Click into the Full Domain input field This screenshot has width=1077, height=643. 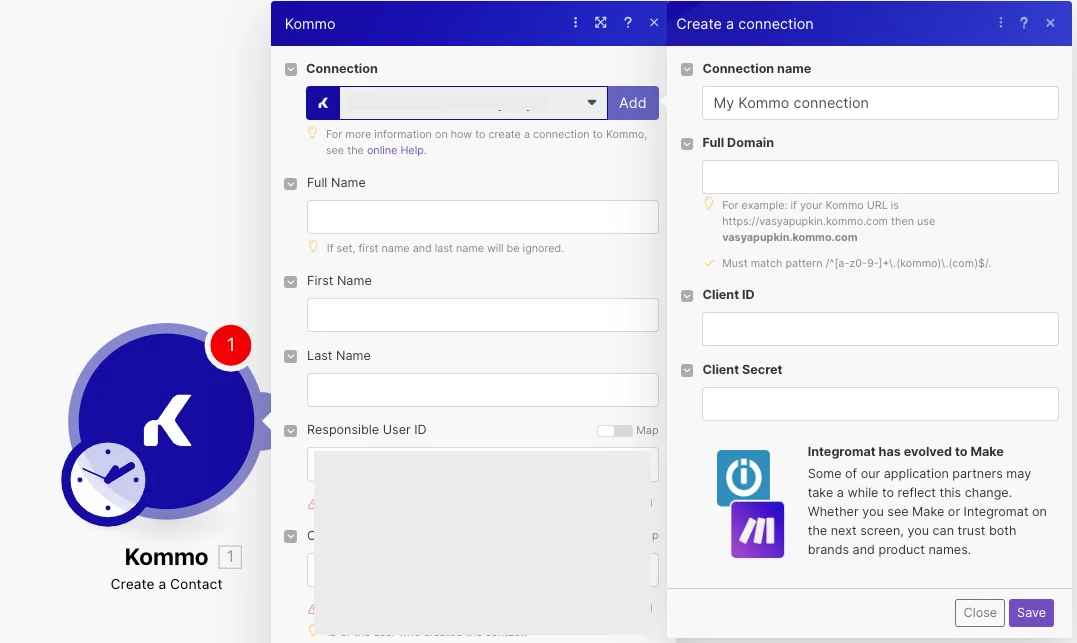click(x=880, y=177)
